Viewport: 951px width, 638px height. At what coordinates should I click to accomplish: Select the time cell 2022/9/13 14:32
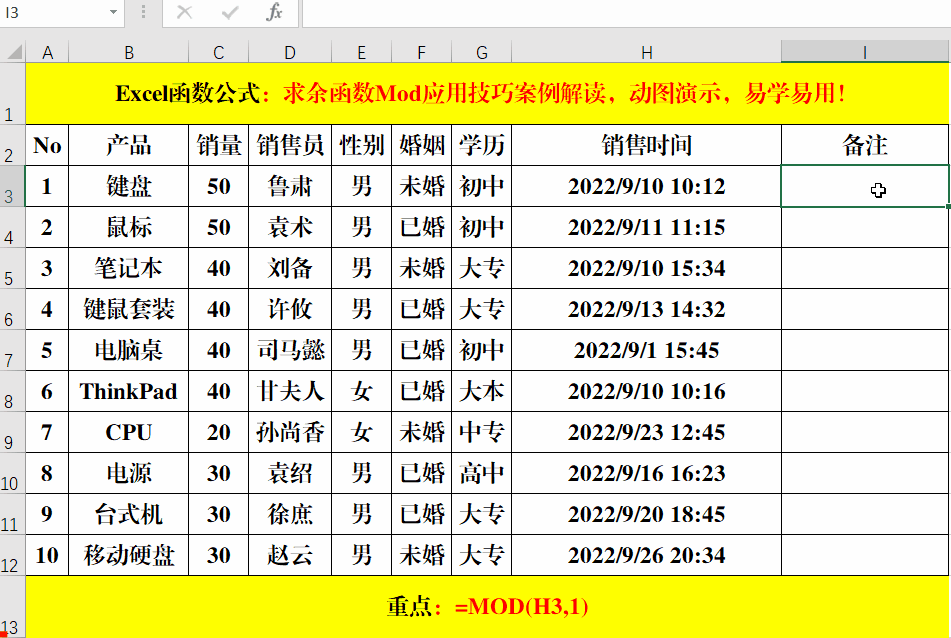(647, 309)
